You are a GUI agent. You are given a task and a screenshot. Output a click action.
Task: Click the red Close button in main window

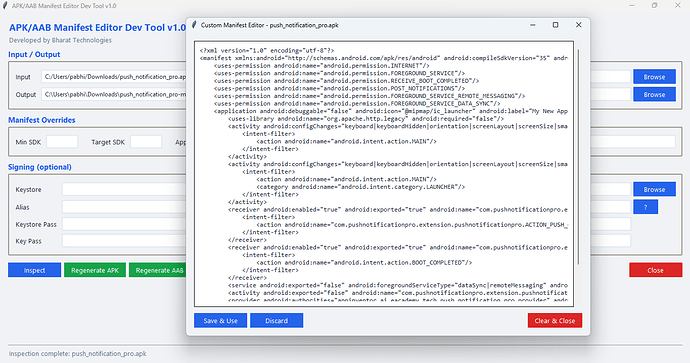click(655, 270)
